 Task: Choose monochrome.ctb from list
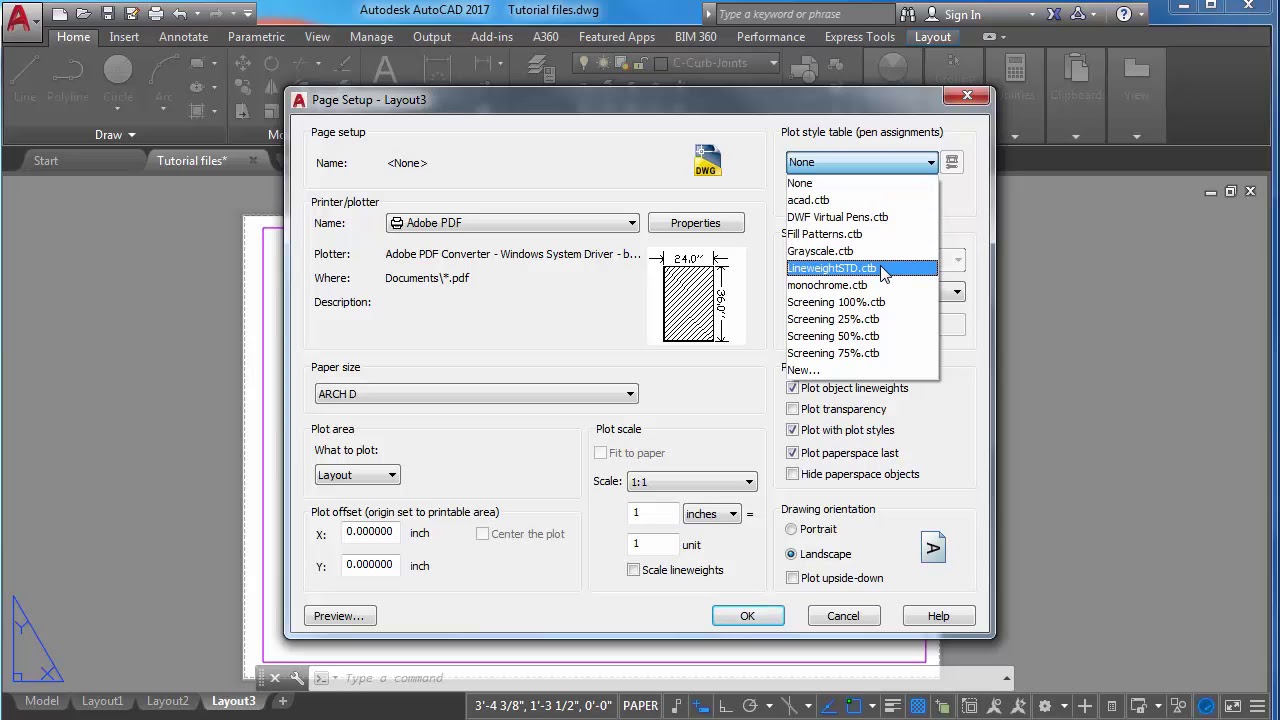click(x=862, y=285)
